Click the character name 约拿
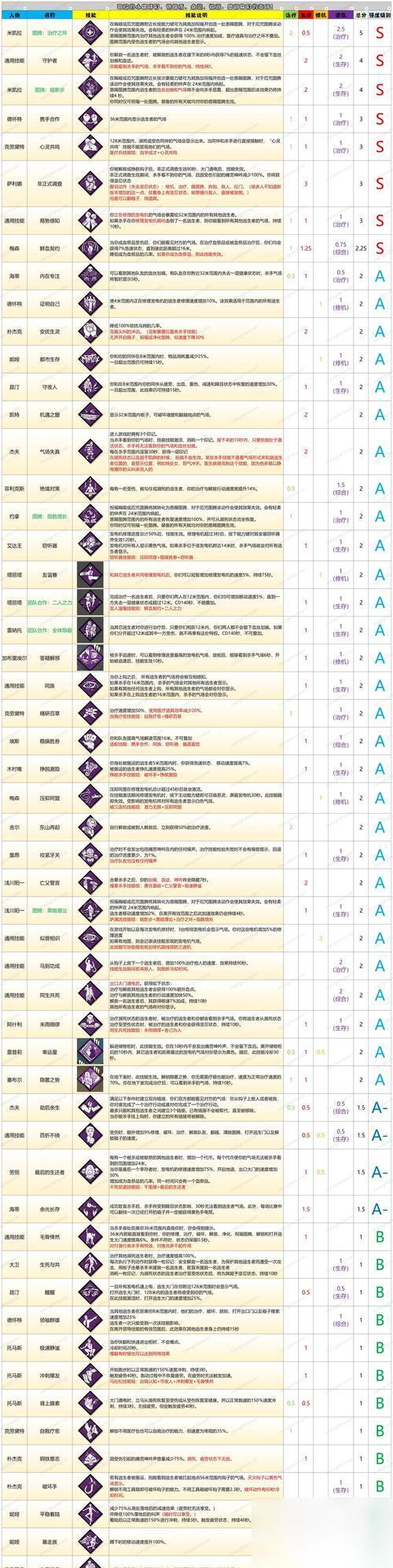 (x=15, y=517)
